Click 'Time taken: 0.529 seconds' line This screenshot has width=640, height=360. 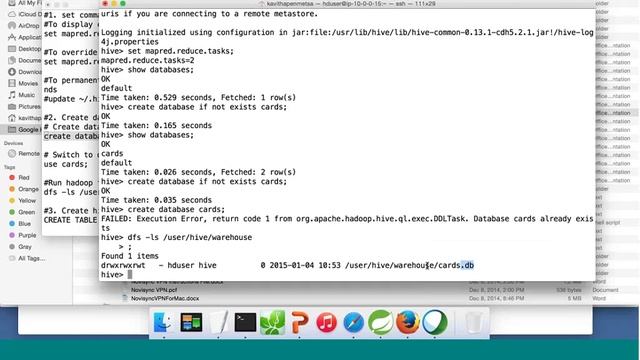coord(198,98)
